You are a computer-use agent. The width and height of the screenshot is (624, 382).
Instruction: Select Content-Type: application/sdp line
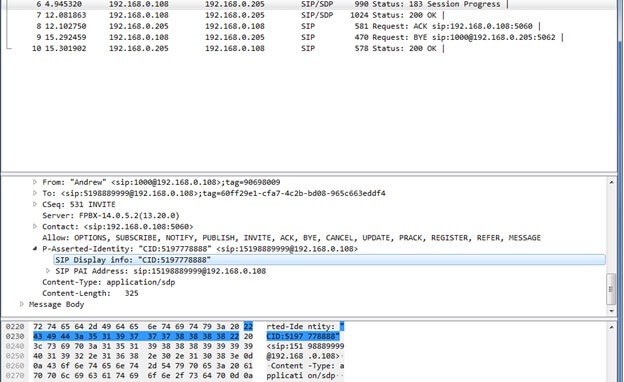pos(109,282)
